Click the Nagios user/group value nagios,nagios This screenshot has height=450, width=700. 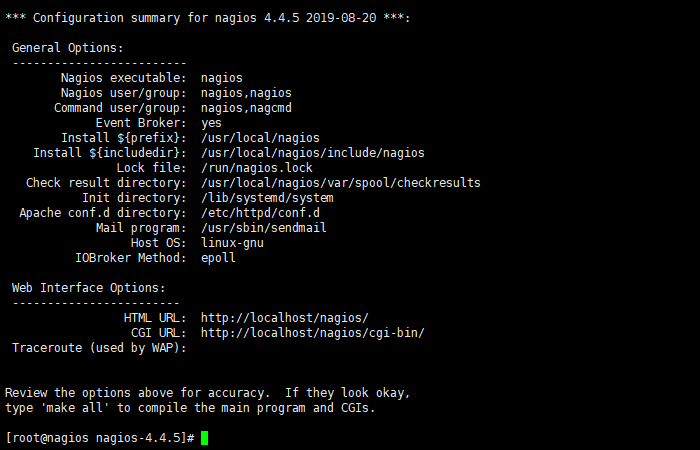click(246, 93)
